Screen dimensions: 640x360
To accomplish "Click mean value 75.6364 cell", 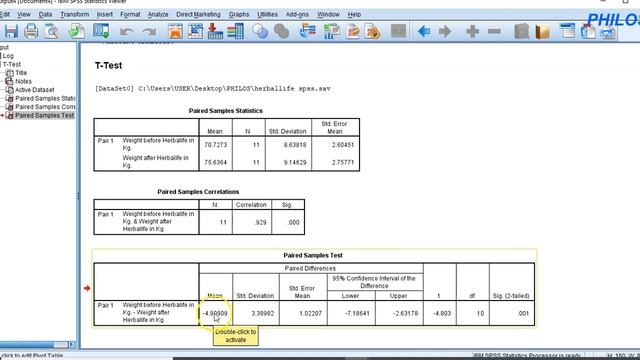I will pos(216,162).
